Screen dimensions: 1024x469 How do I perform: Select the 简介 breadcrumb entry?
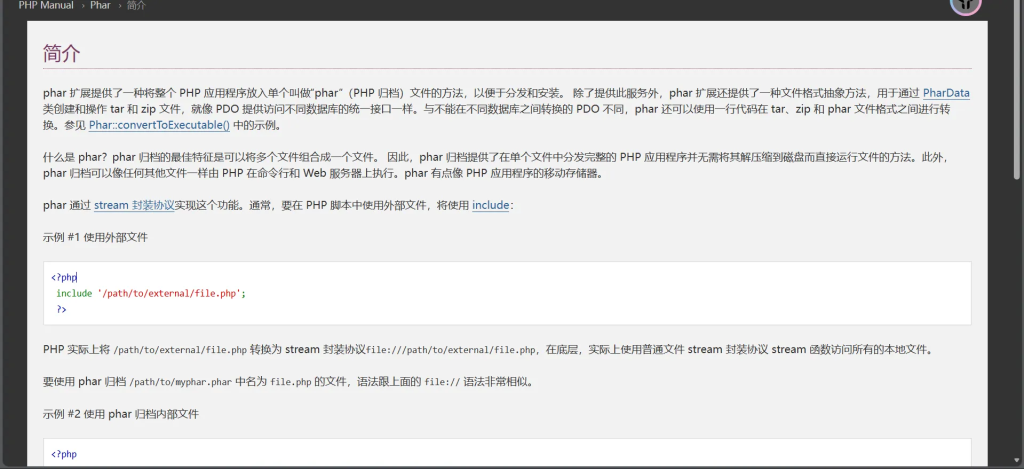click(136, 5)
